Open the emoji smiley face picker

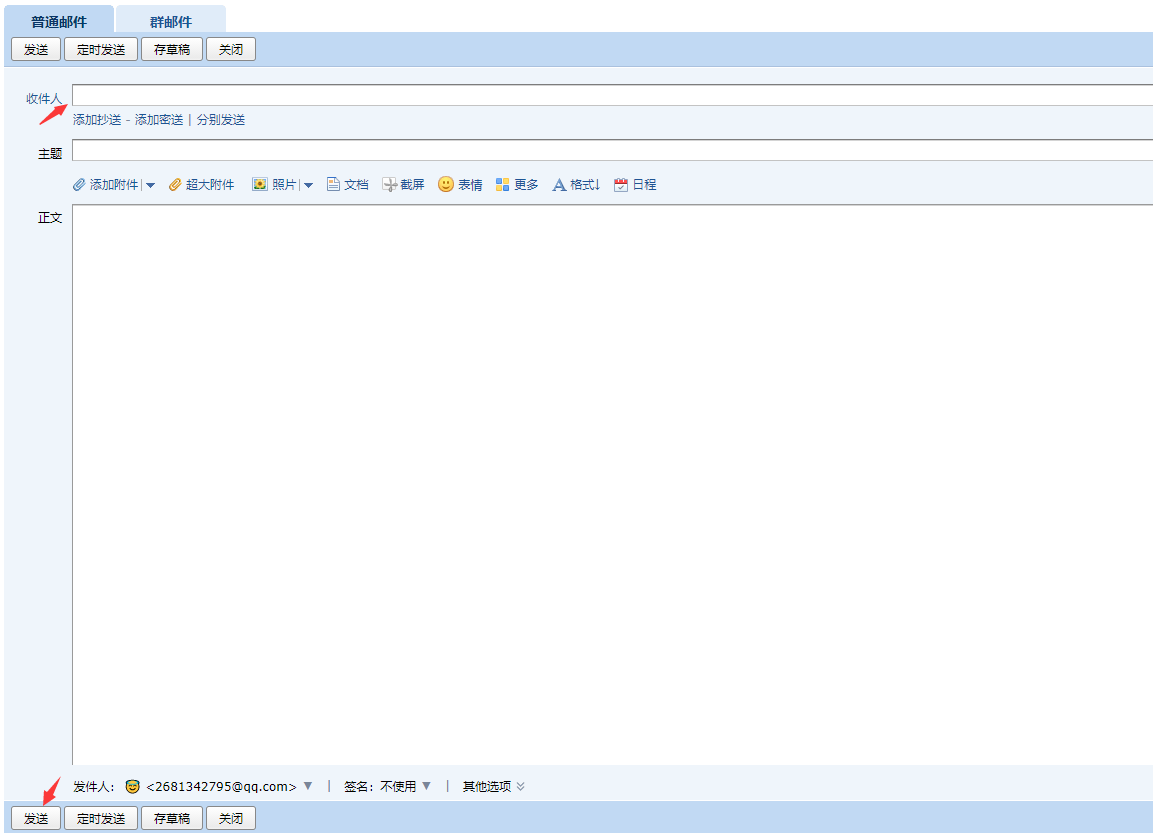click(446, 185)
